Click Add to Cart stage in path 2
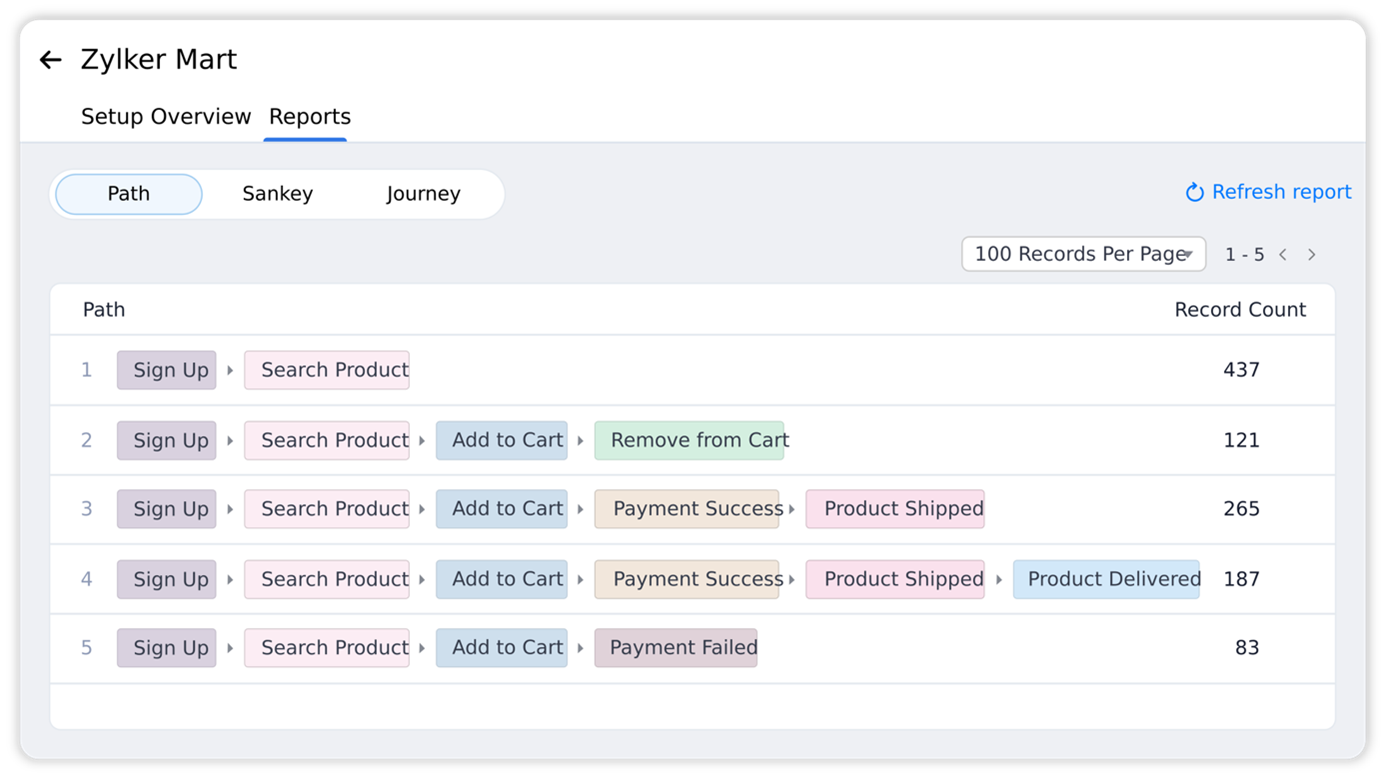The height and width of the screenshot is (779, 1386). pyautogui.click(x=502, y=440)
